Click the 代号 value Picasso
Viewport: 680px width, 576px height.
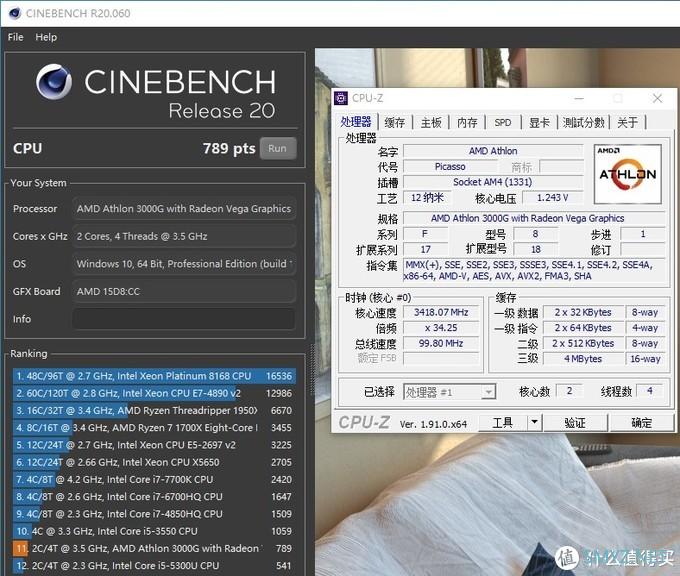point(450,167)
